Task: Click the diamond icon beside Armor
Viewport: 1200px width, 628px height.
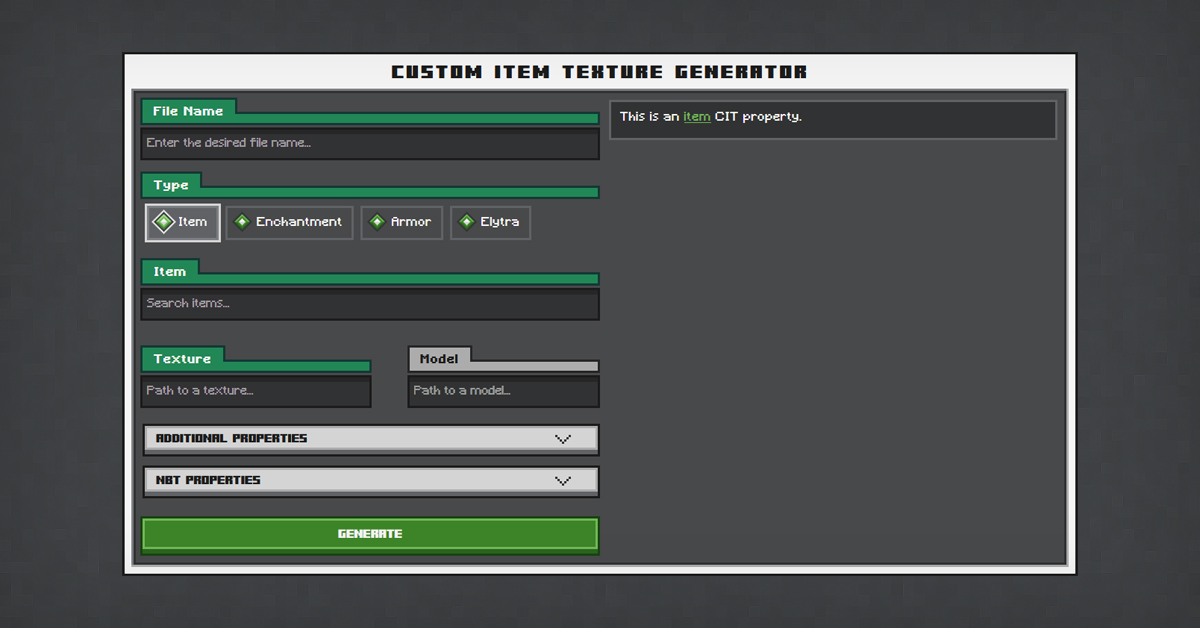Action: pos(378,222)
